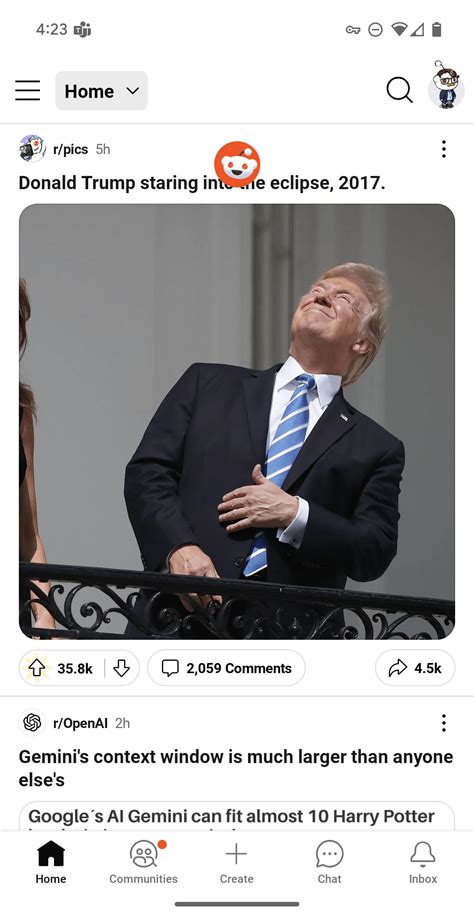Go to the Chat tab
Image resolution: width=474 pixels, height=918 pixels.
tap(329, 862)
